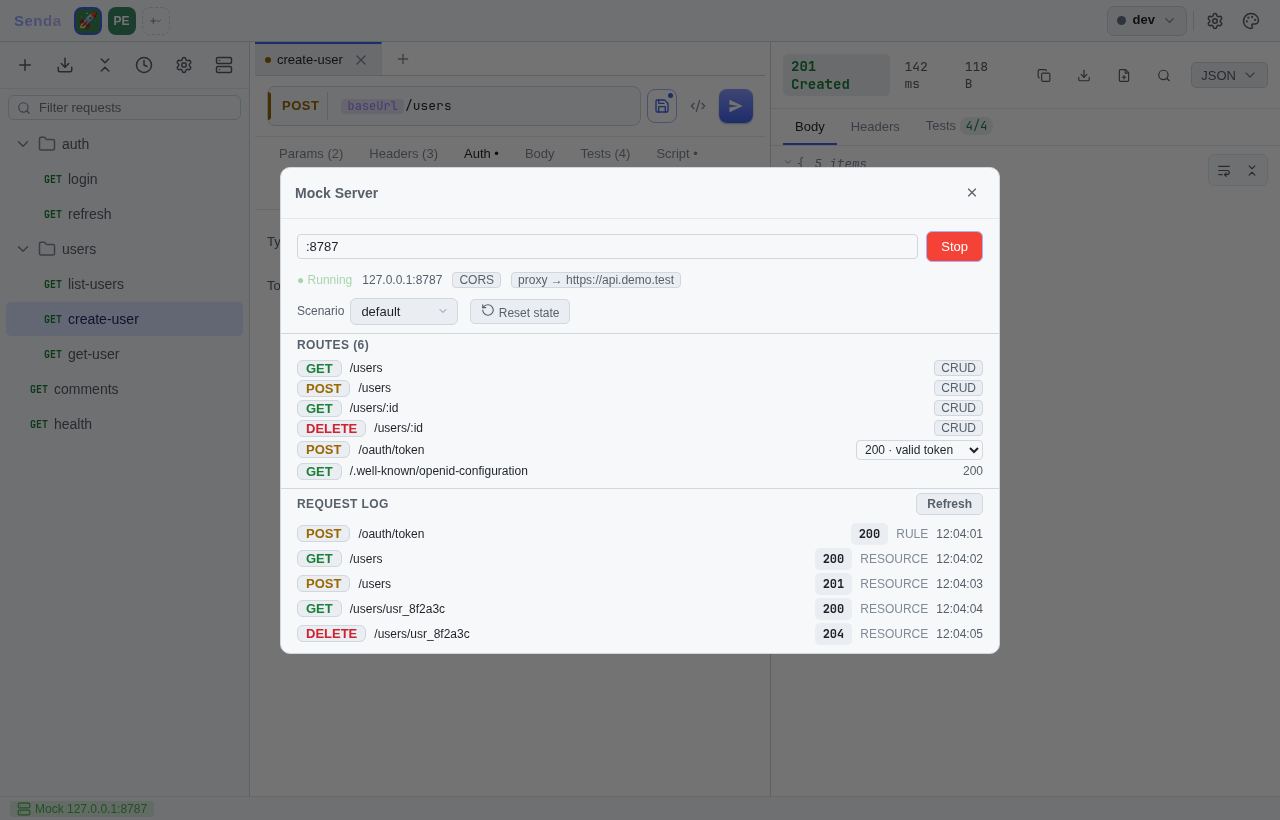Switch to request Headers (3) tab
Screen dimensions: 1280x820
click(x=404, y=153)
